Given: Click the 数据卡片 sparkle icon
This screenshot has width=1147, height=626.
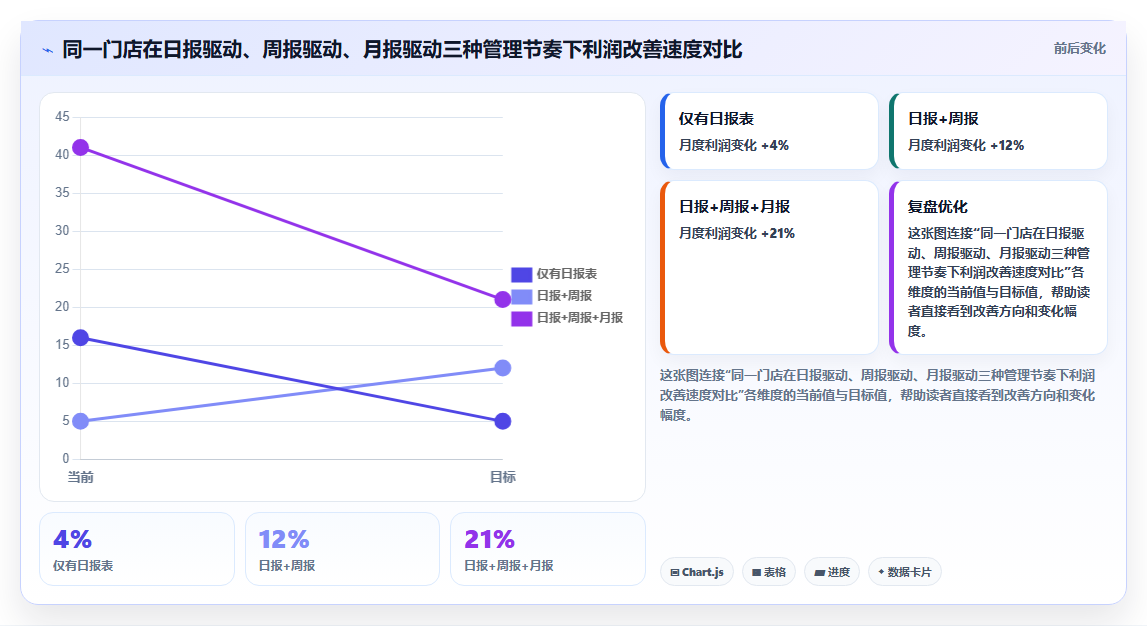Looking at the screenshot, I should (881, 572).
